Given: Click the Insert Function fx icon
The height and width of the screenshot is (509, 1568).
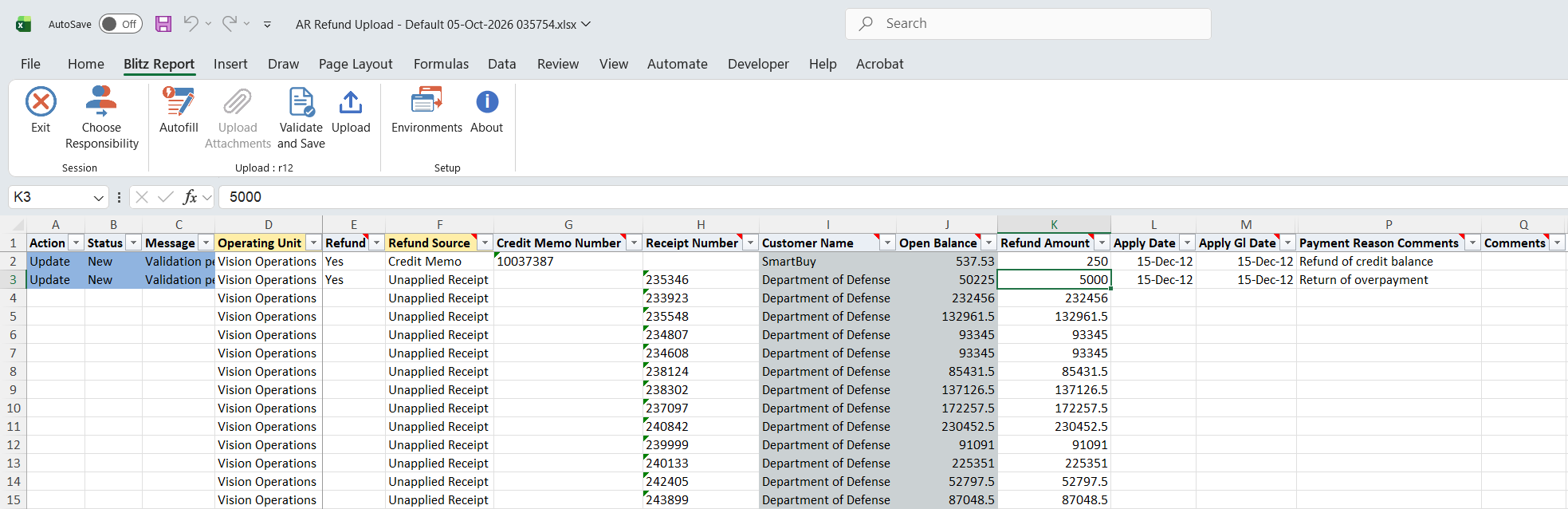Looking at the screenshot, I should 190,197.
